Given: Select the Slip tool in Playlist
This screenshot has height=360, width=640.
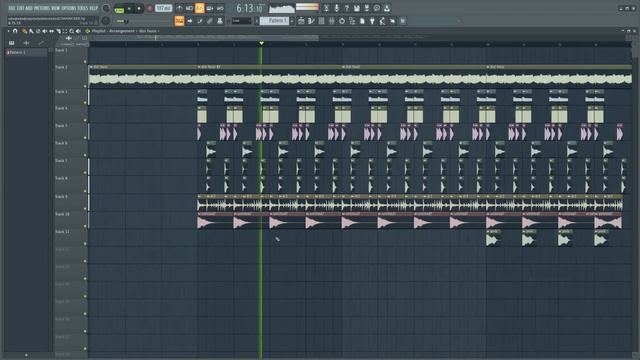Looking at the screenshot, I should click(51, 31).
